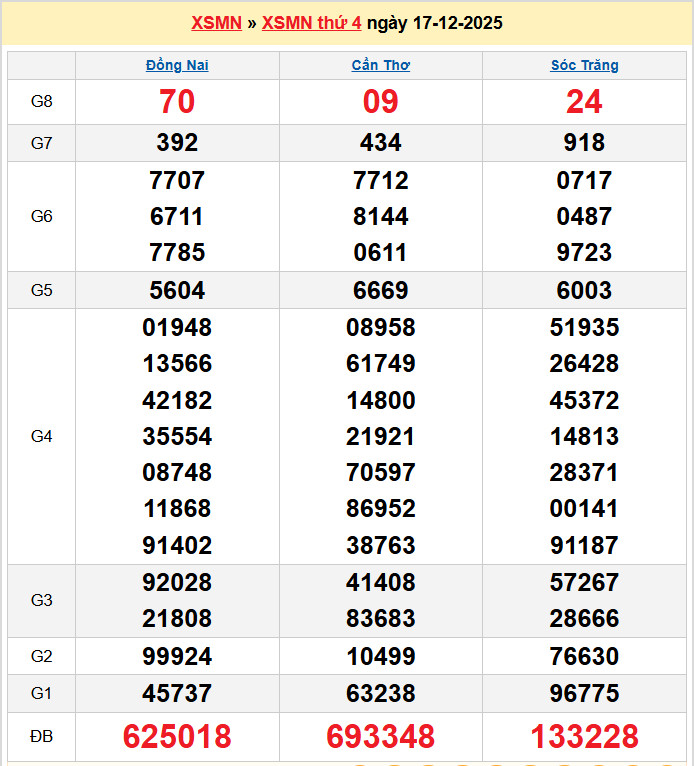The width and height of the screenshot is (694, 766).
Task: Select Đồng Nai G8 number 70
Action: 177,101
